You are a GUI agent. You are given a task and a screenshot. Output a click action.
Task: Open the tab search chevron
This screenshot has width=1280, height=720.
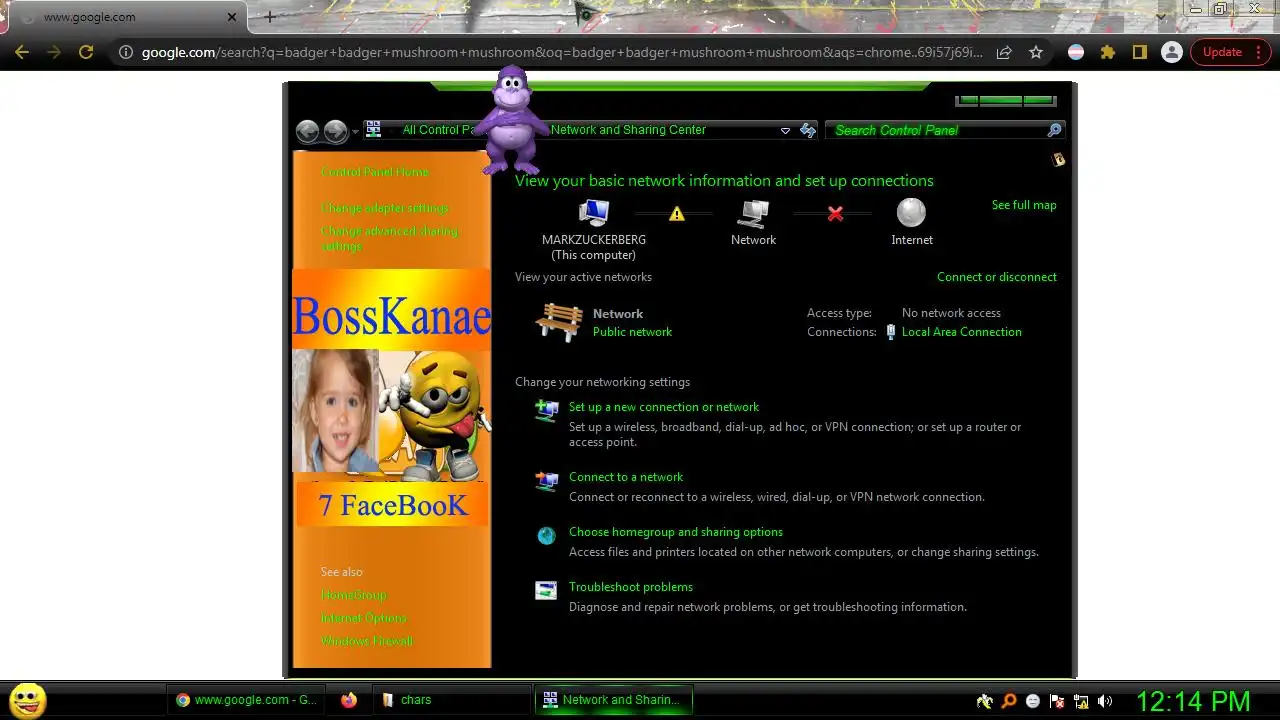1160,17
